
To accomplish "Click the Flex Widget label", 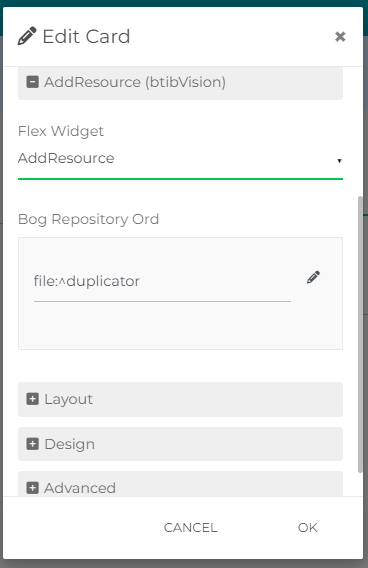I will coord(61,131).
